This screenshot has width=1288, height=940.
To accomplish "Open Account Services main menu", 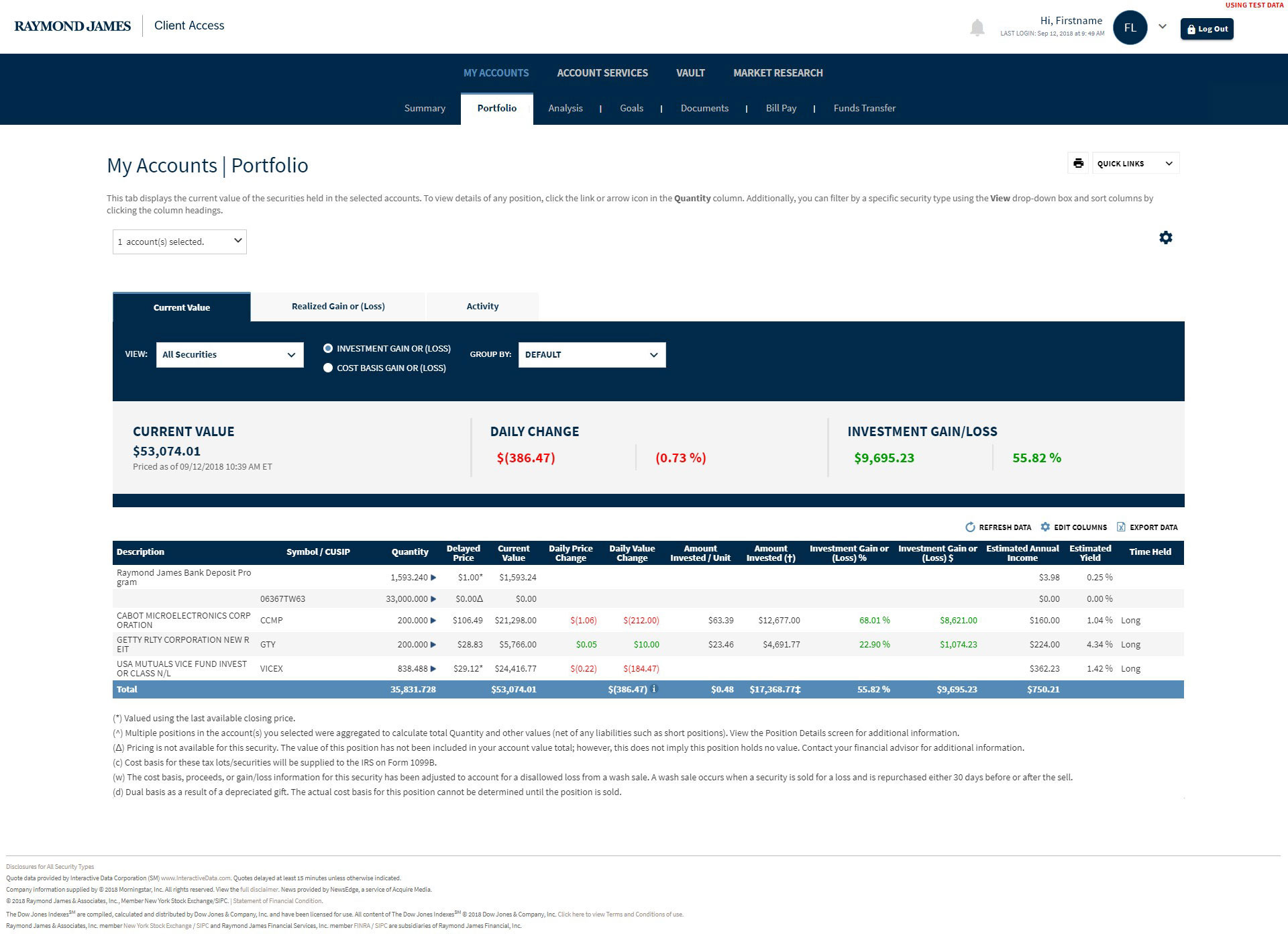I will 602,72.
